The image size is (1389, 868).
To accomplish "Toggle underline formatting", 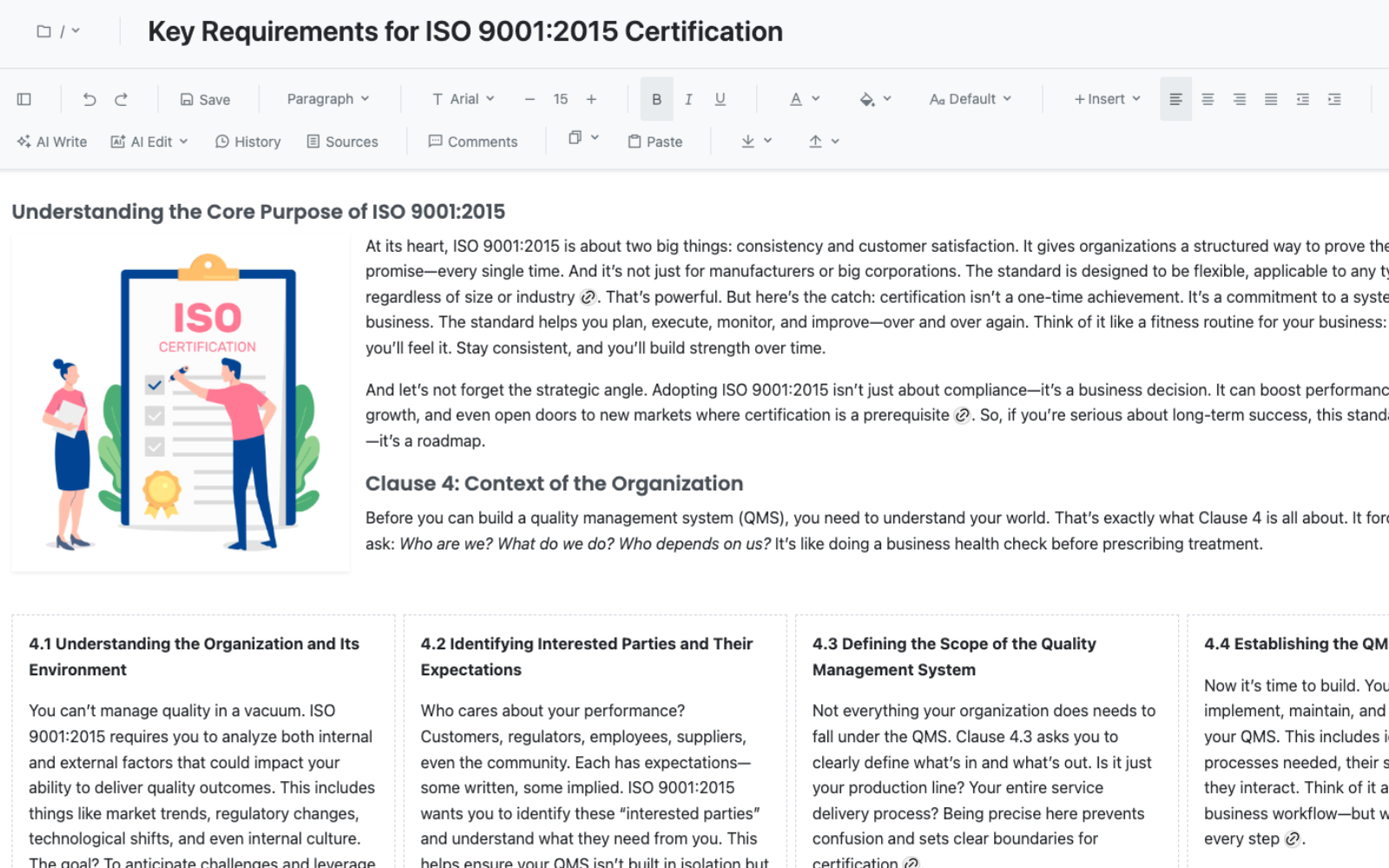I will point(721,99).
